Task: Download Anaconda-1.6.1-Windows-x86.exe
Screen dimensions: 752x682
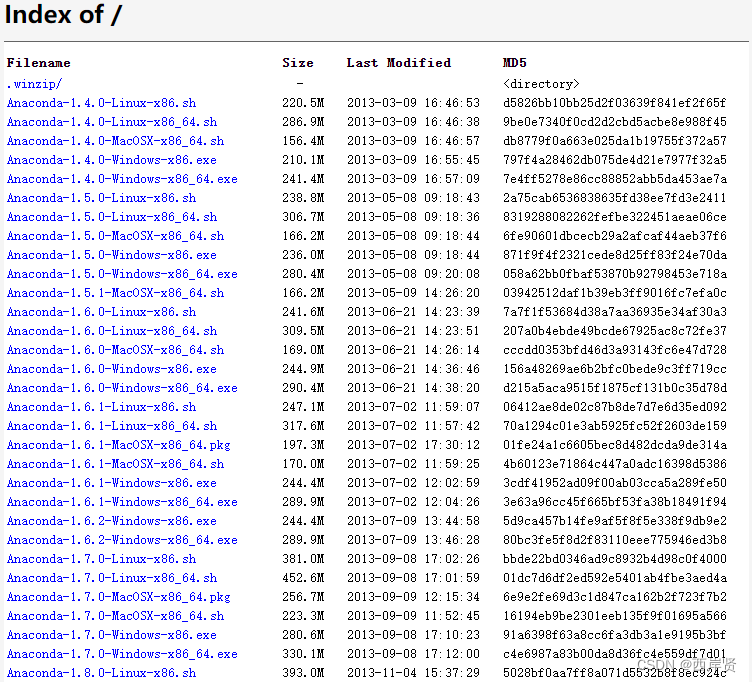Action: coord(112,483)
